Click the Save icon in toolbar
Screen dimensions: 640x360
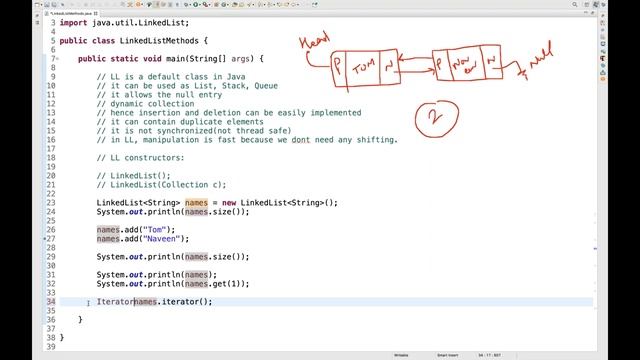pos(47,4)
